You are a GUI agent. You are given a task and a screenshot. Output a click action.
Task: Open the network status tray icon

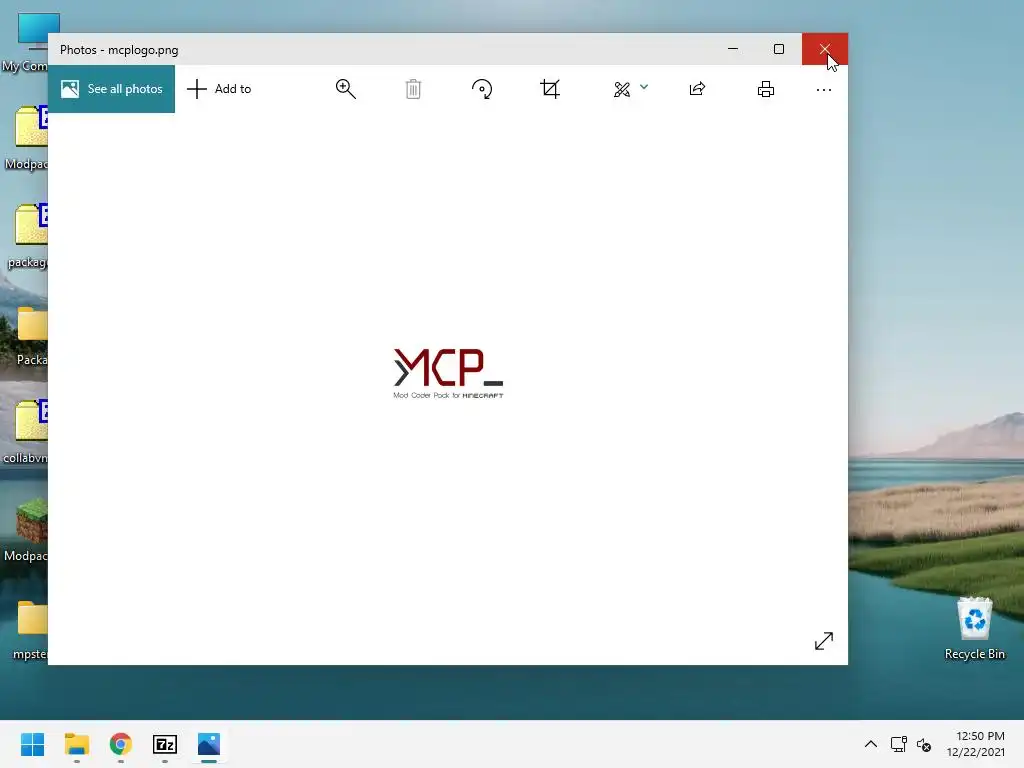pos(899,744)
